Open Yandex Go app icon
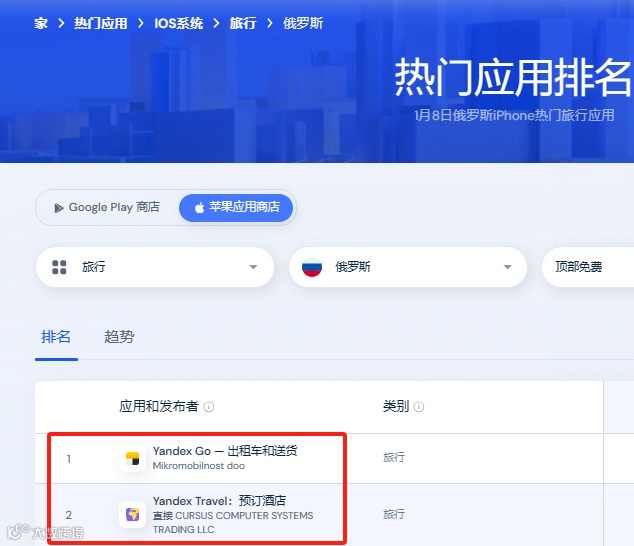634x546 pixels. (133, 459)
